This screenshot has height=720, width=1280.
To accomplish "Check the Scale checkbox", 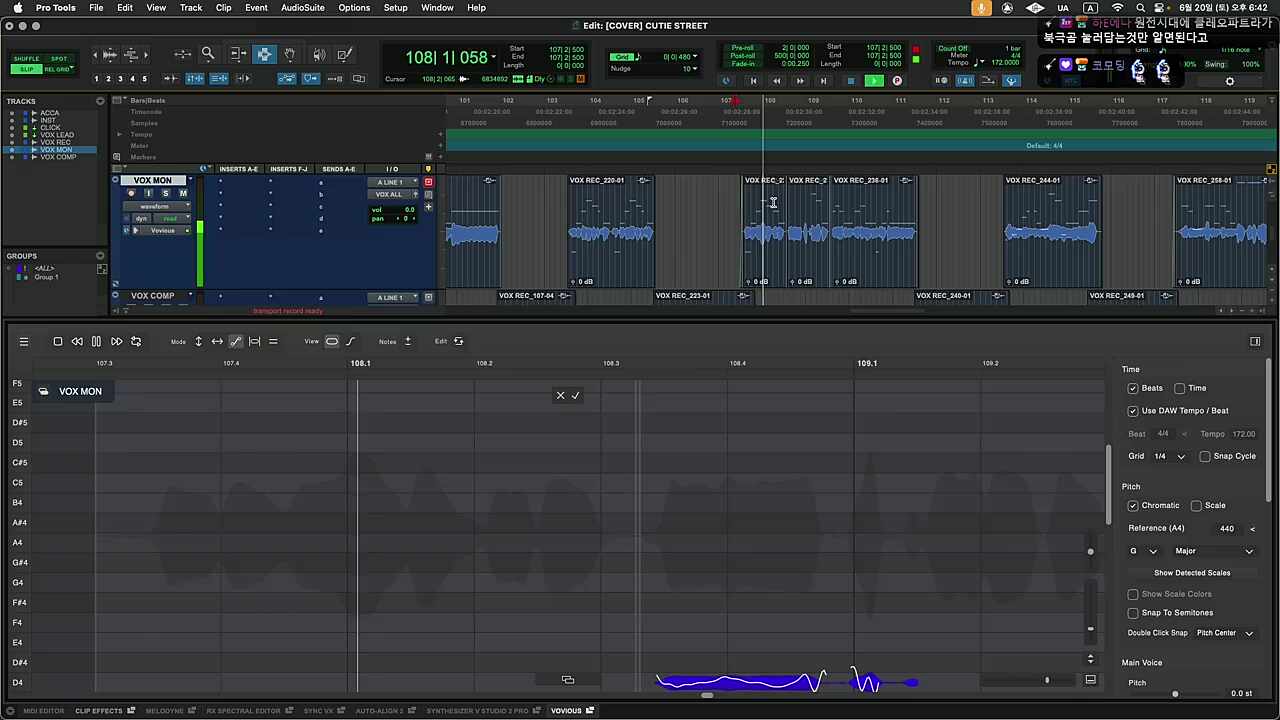I will (x=1196, y=506).
